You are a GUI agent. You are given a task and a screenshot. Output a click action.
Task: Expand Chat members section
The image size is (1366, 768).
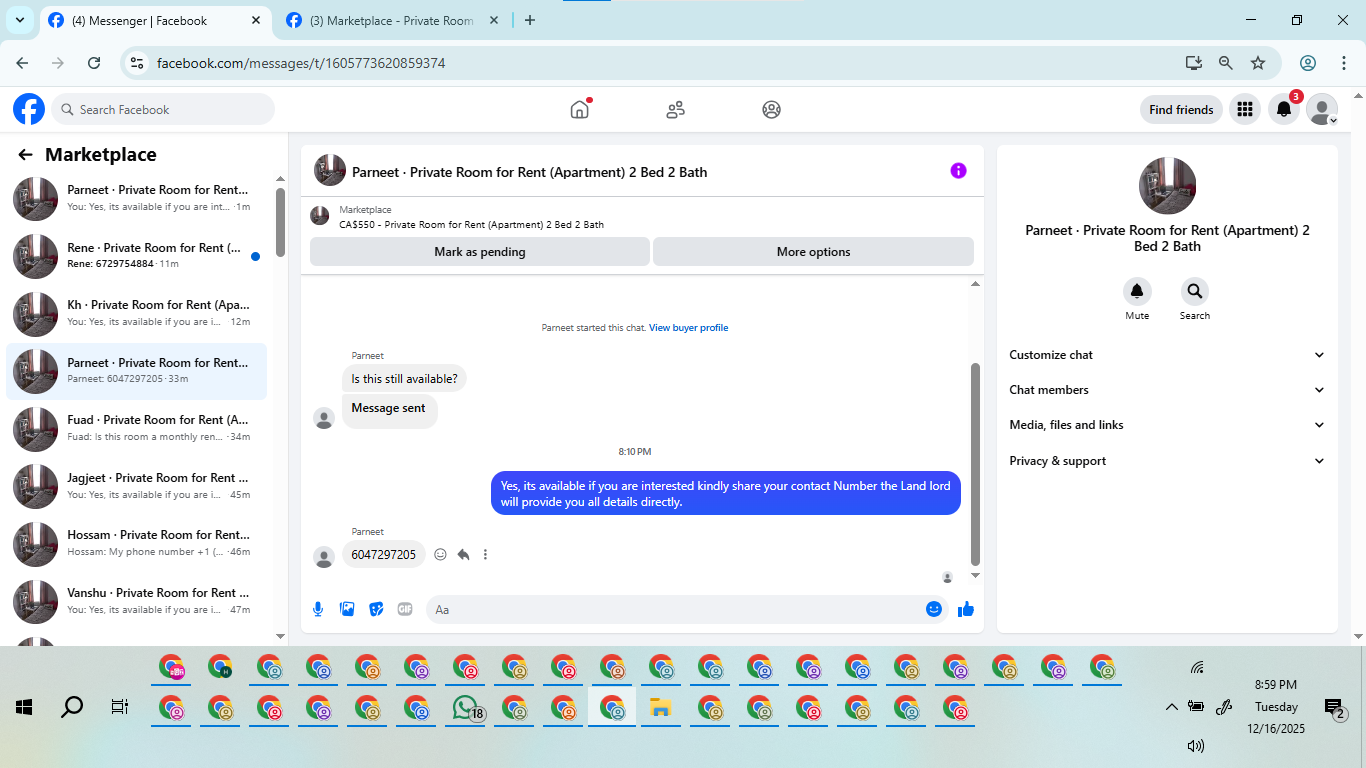click(1167, 390)
